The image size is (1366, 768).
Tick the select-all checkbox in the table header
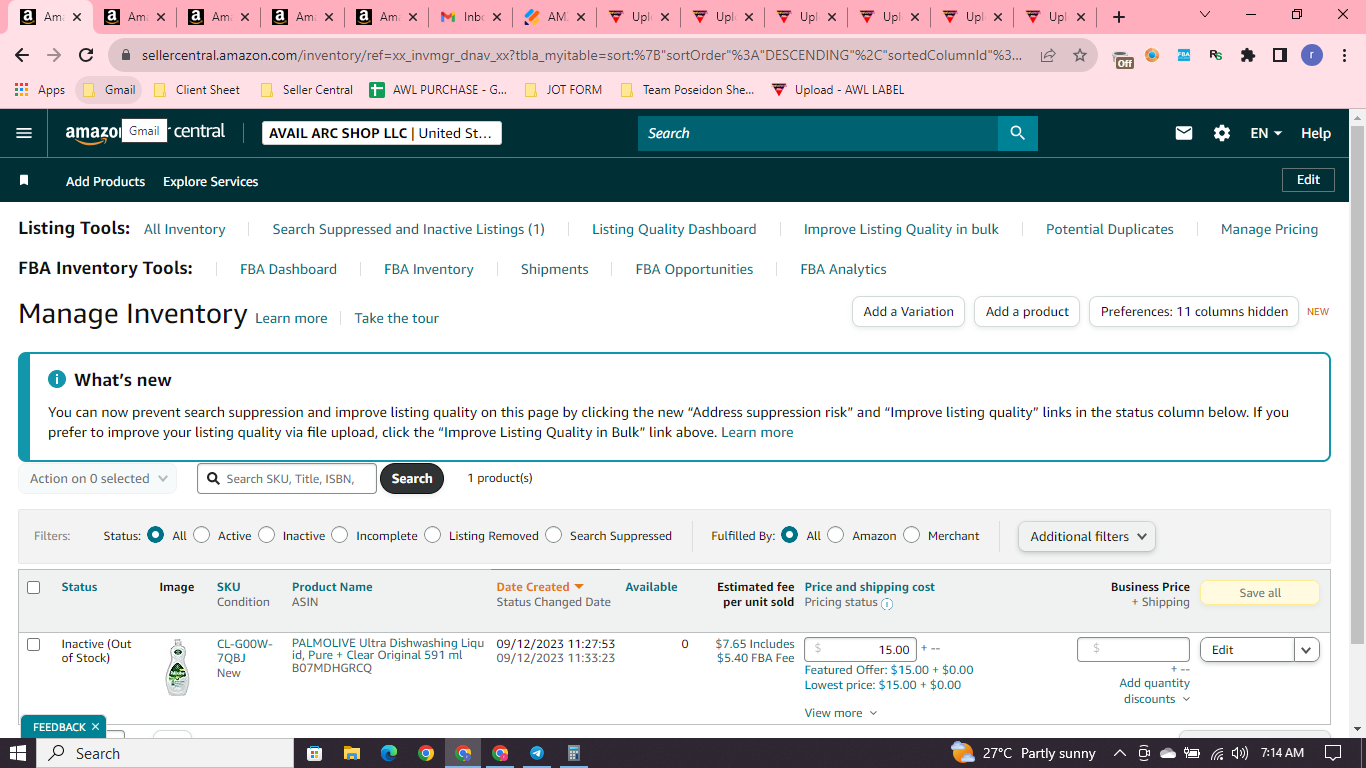pyautogui.click(x=34, y=587)
